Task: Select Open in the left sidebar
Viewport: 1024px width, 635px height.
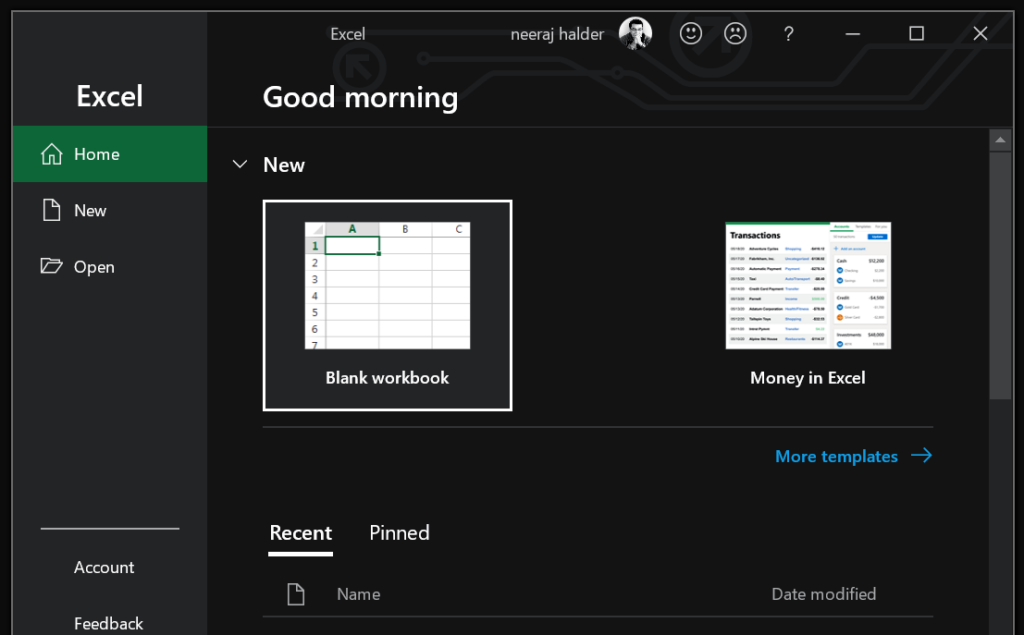Action: [x=110, y=267]
